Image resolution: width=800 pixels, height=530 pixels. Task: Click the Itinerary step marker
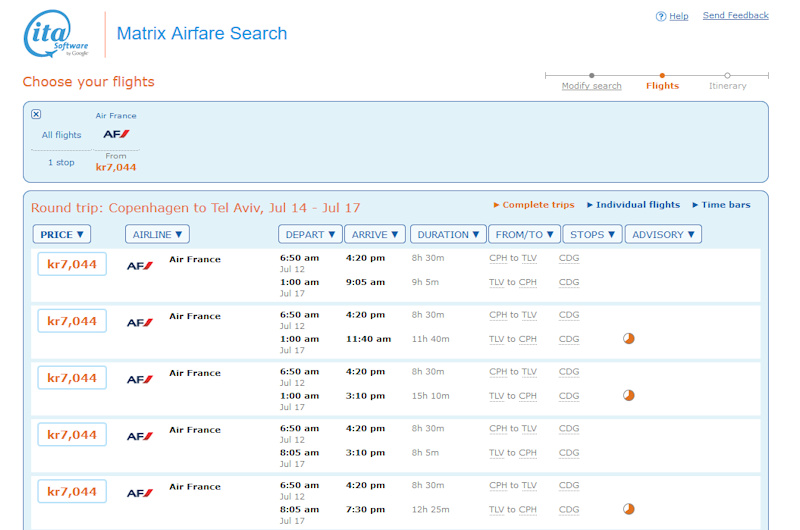tap(727, 76)
